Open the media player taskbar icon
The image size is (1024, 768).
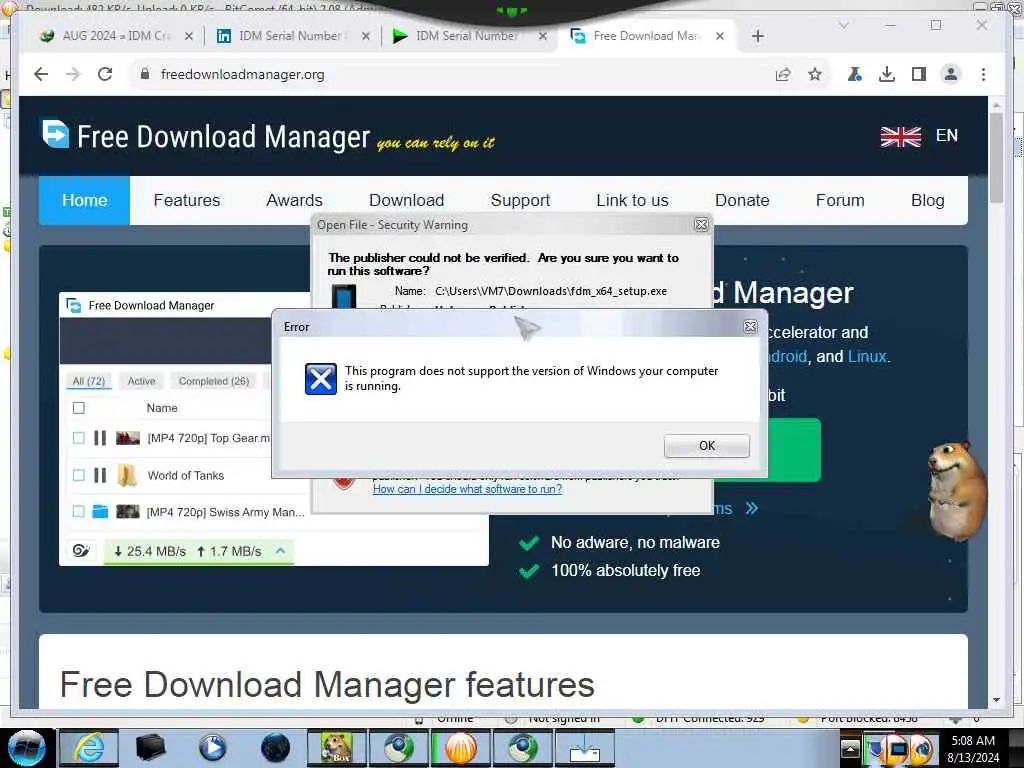212,748
